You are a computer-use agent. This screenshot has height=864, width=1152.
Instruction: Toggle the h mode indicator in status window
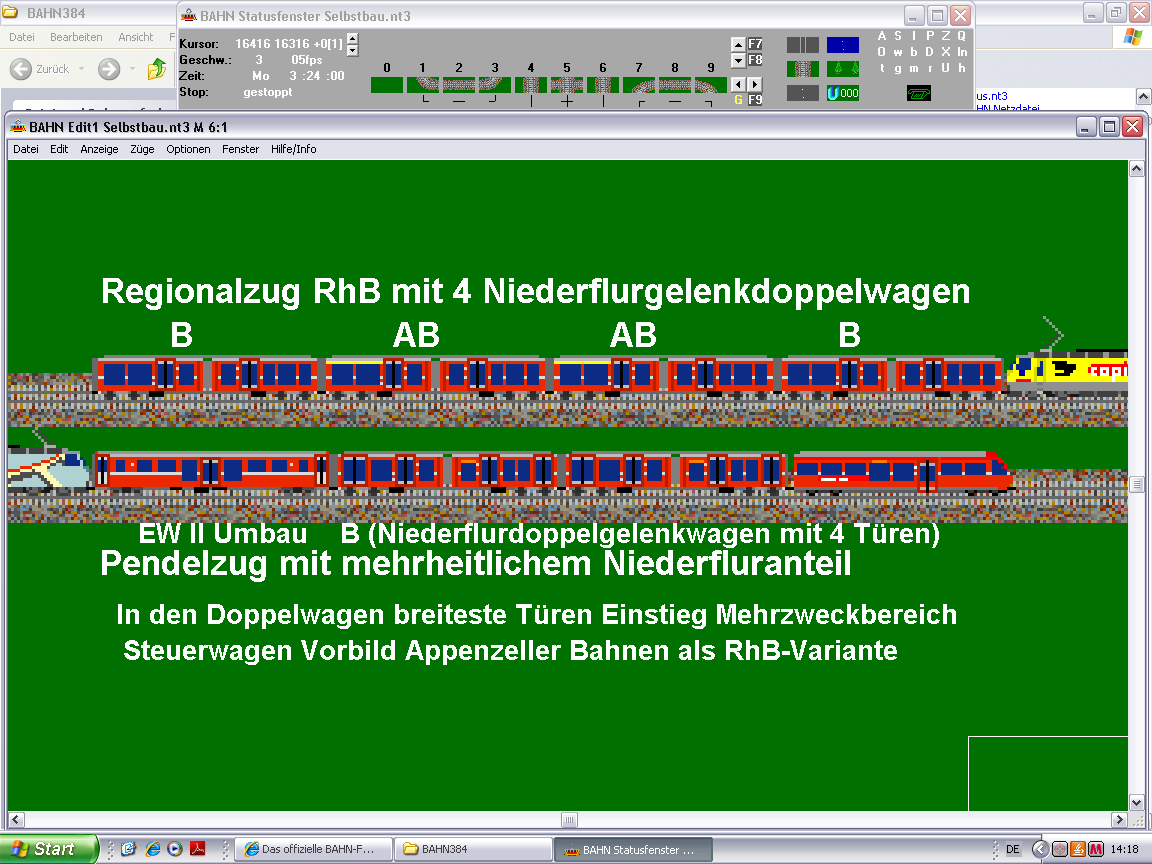point(962,68)
